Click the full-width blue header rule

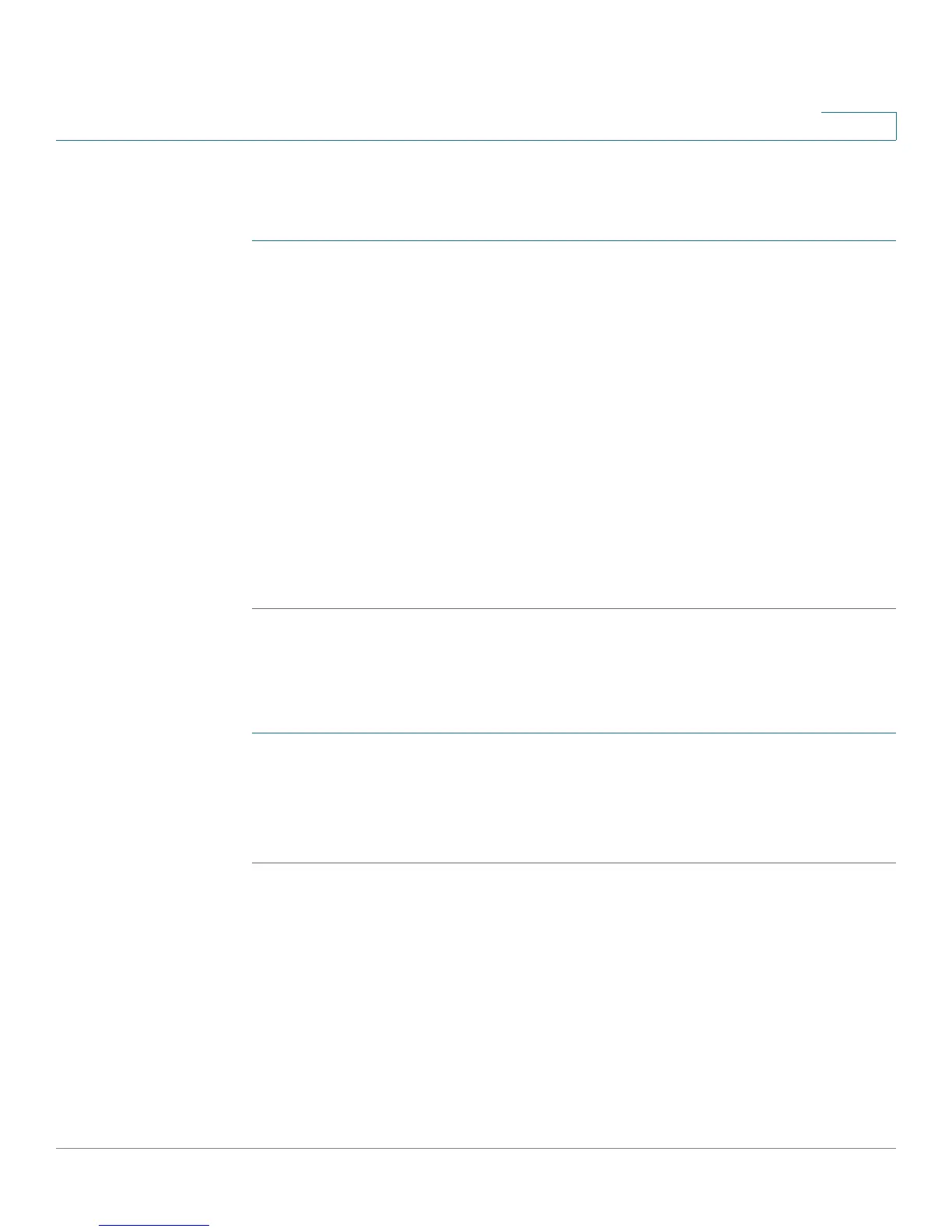pos(476,140)
